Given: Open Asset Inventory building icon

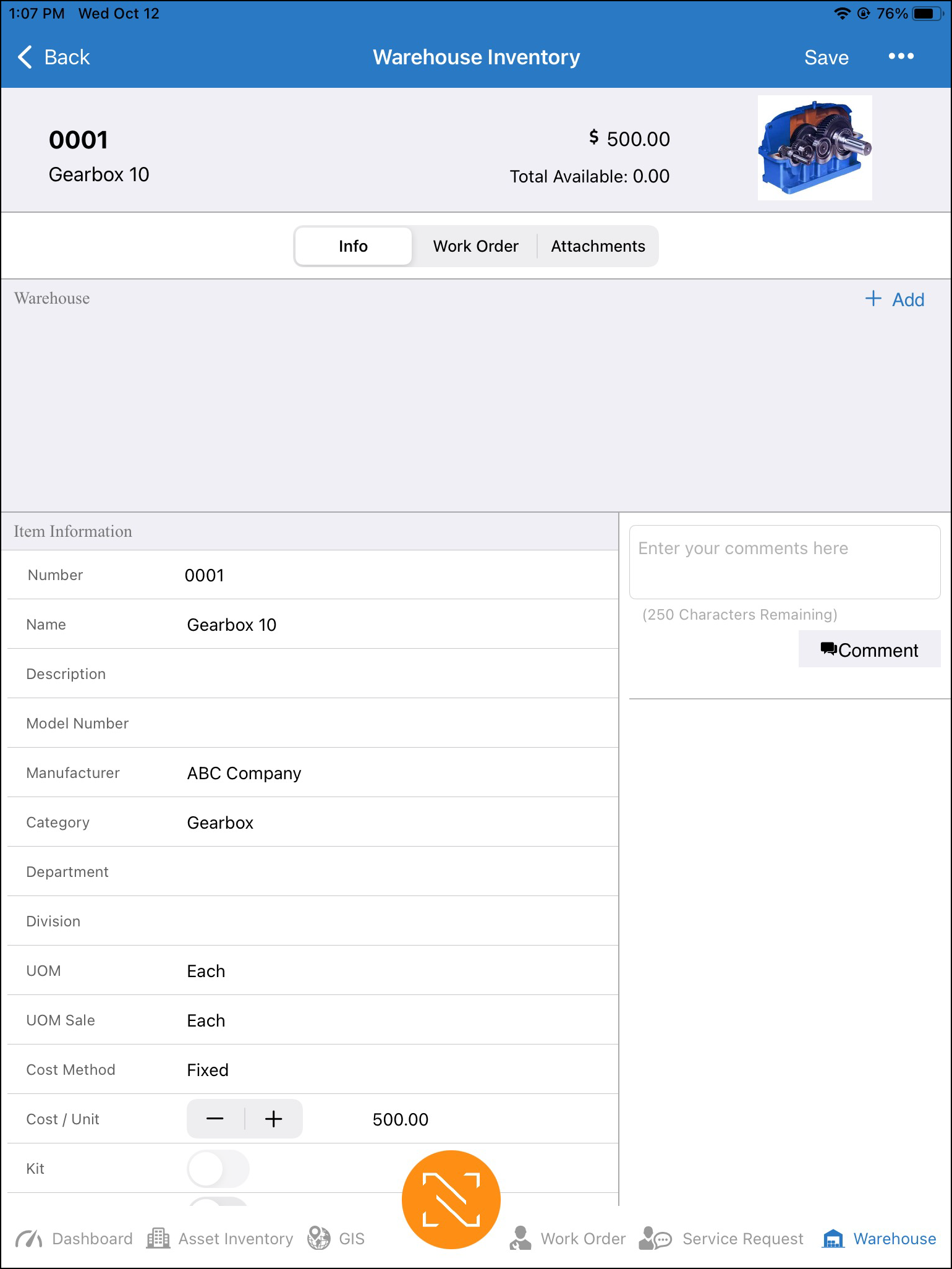Looking at the screenshot, I should coord(158,1238).
